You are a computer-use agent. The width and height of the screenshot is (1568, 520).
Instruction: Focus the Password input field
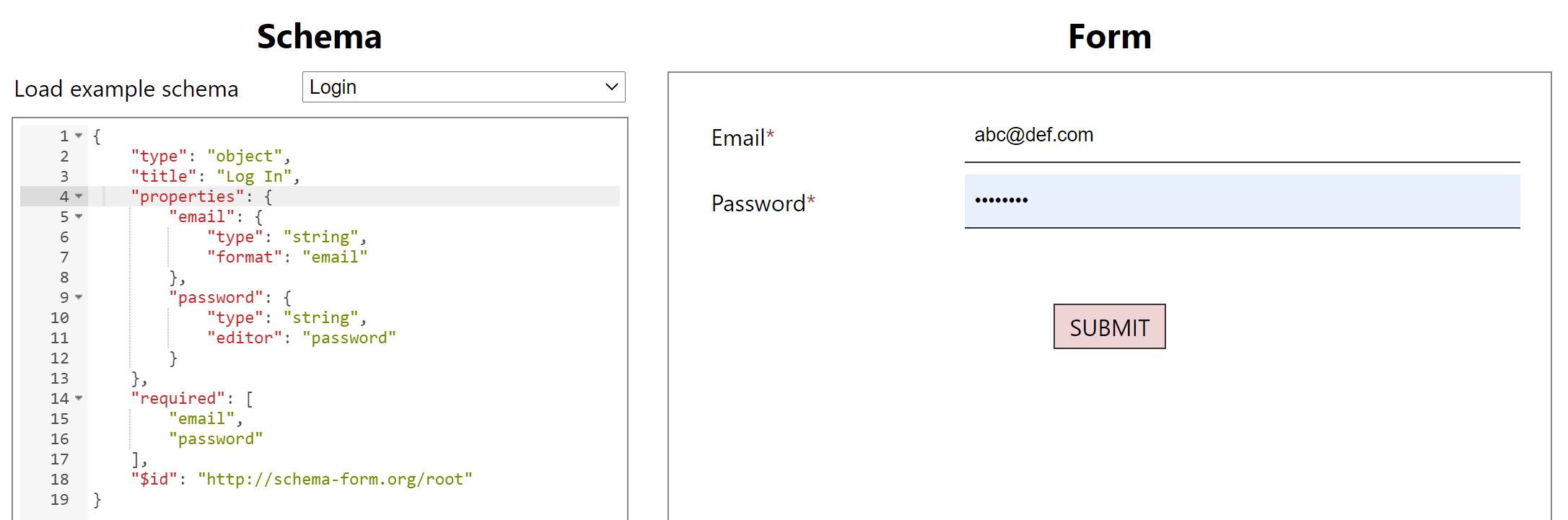click(x=1241, y=201)
